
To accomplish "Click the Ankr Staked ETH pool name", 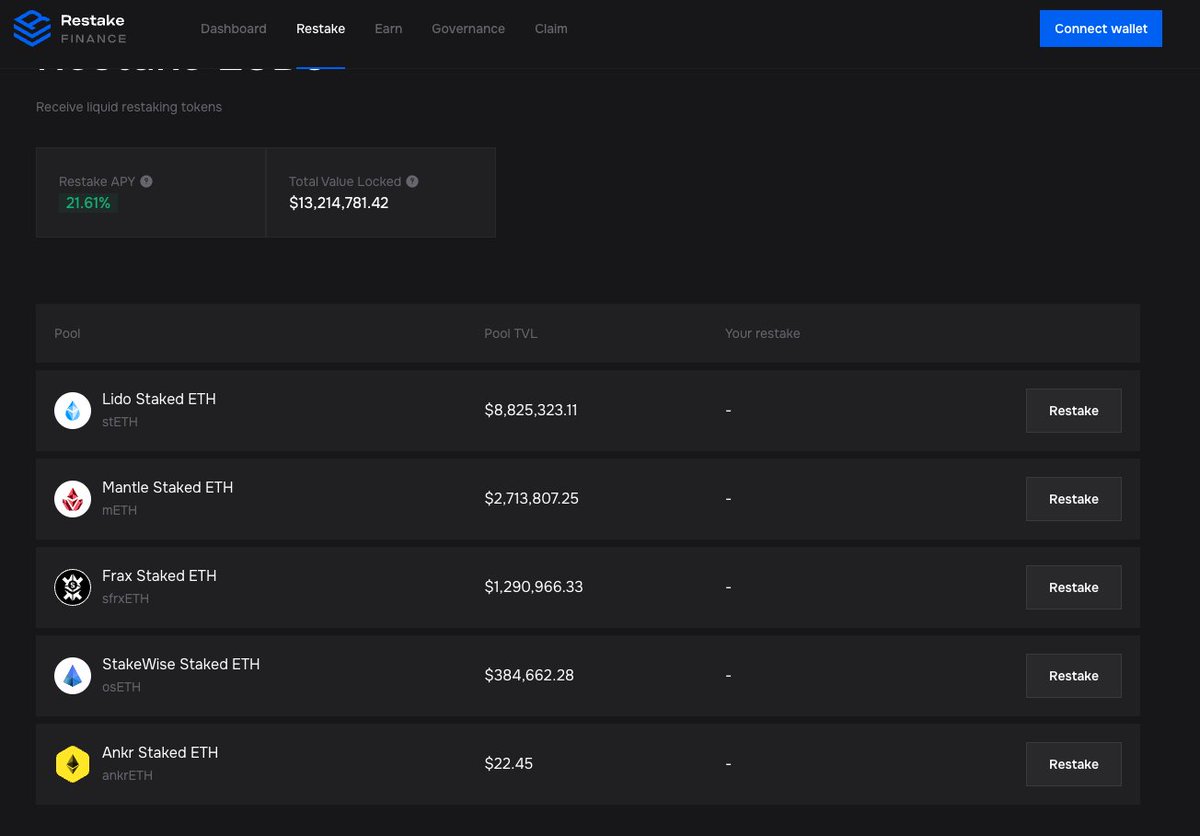I will (x=160, y=753).
